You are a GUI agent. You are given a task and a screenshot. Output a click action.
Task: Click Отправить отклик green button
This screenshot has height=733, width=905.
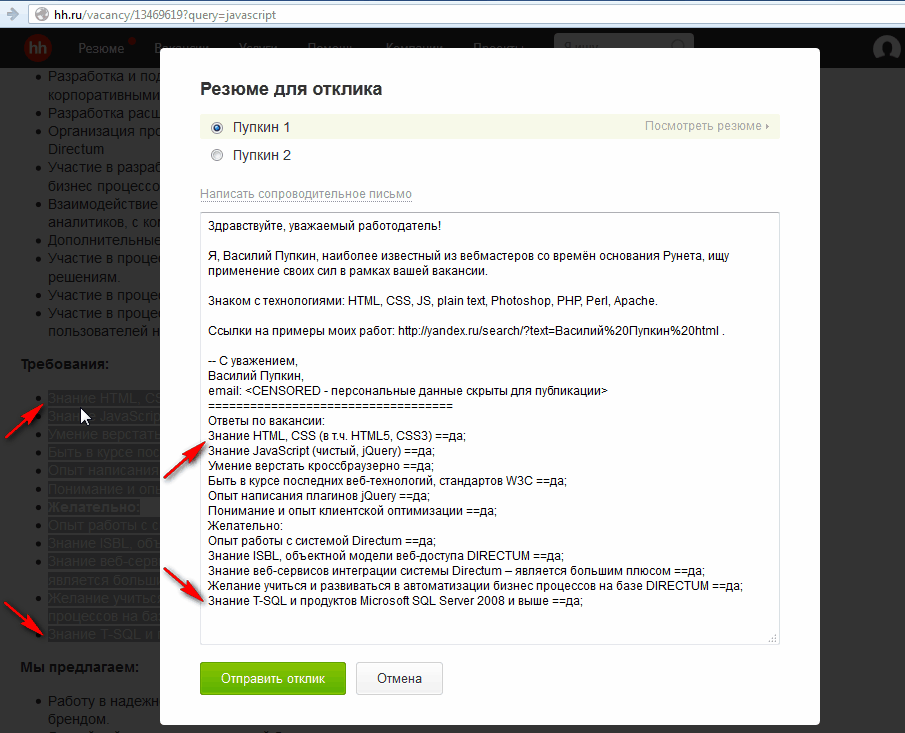(273, 678)
